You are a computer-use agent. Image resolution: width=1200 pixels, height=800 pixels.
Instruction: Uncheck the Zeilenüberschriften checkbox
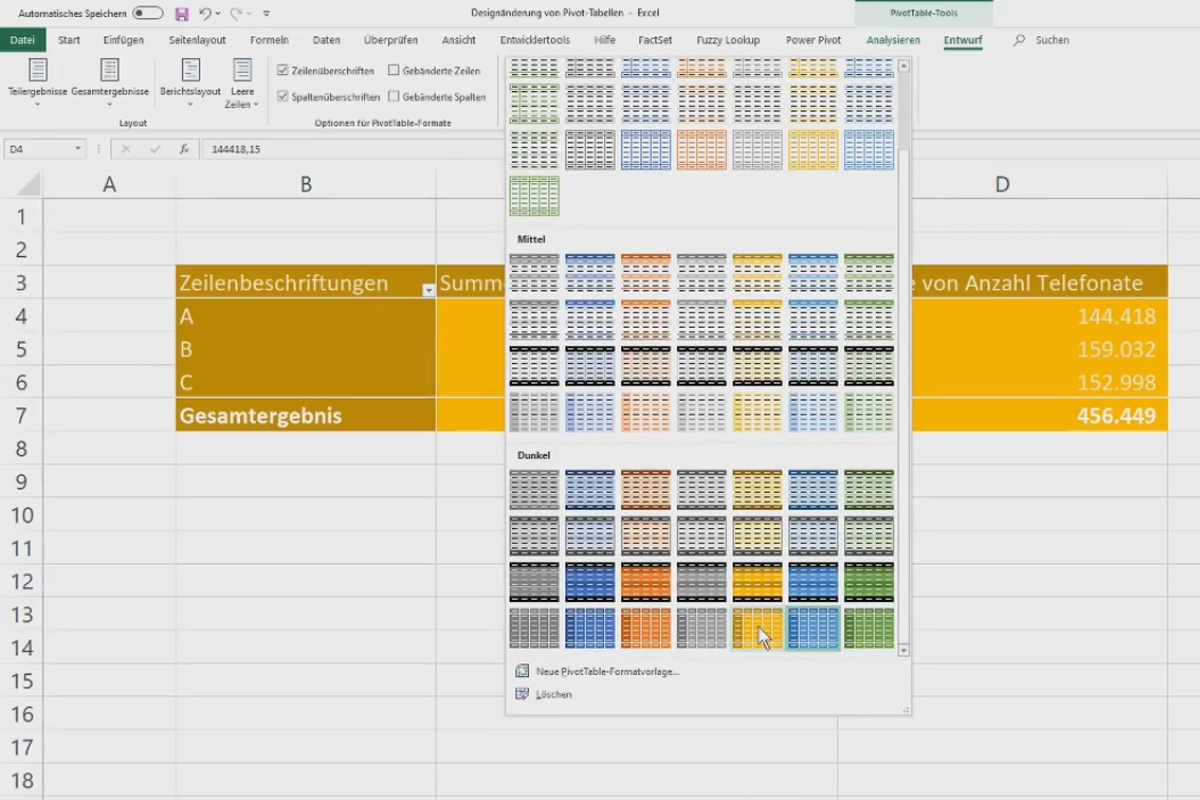(x=283, y=71)
